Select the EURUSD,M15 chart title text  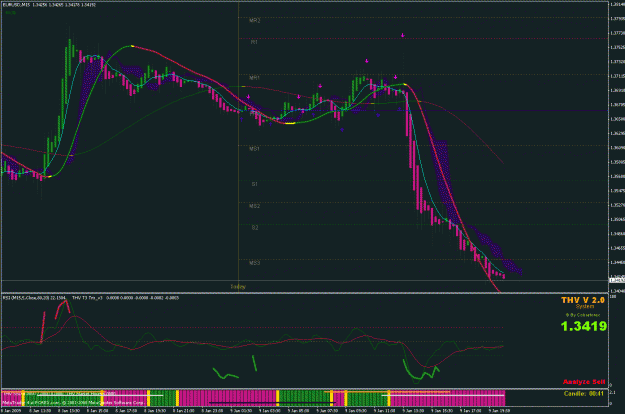[16, 5]
